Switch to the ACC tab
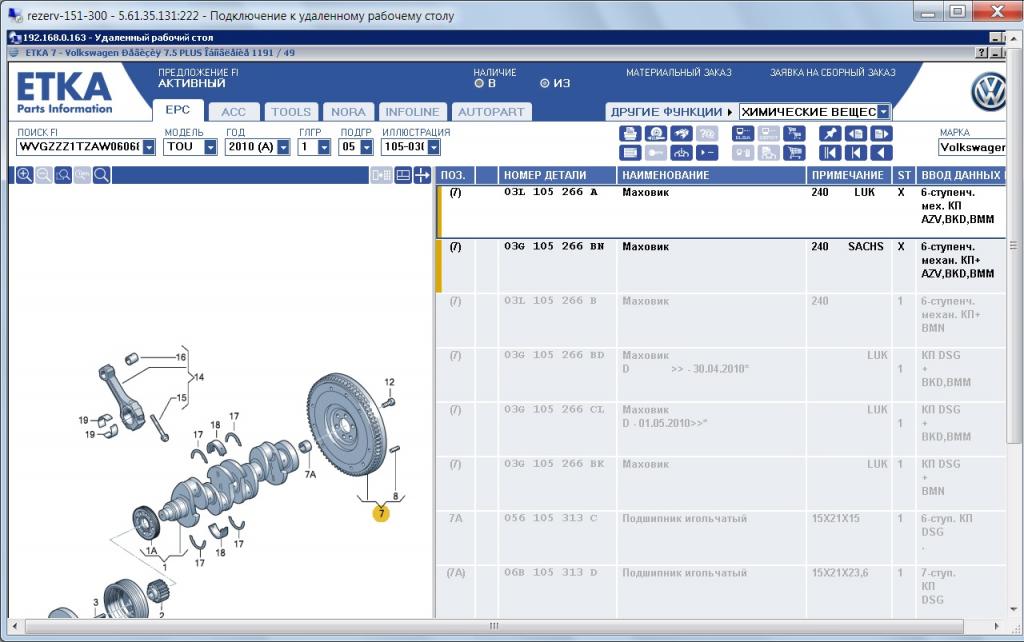 (x=234, y=112)
